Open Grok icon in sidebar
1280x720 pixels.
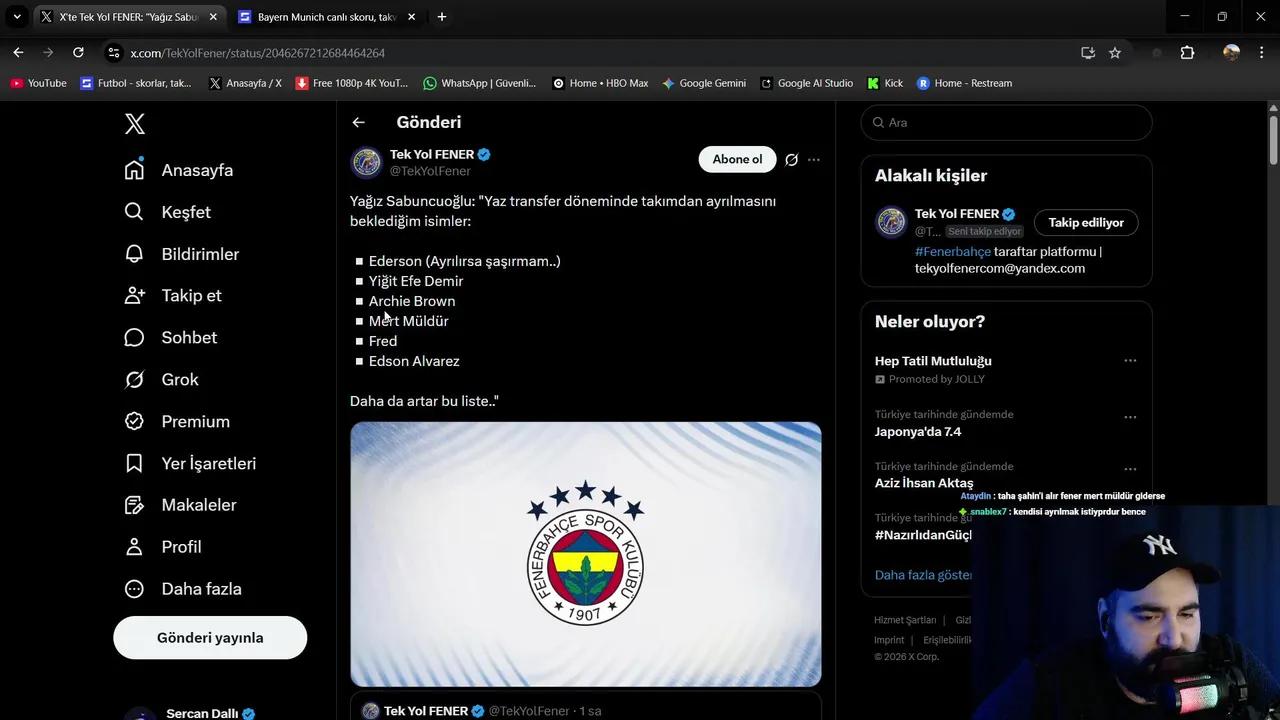(134, 380)
